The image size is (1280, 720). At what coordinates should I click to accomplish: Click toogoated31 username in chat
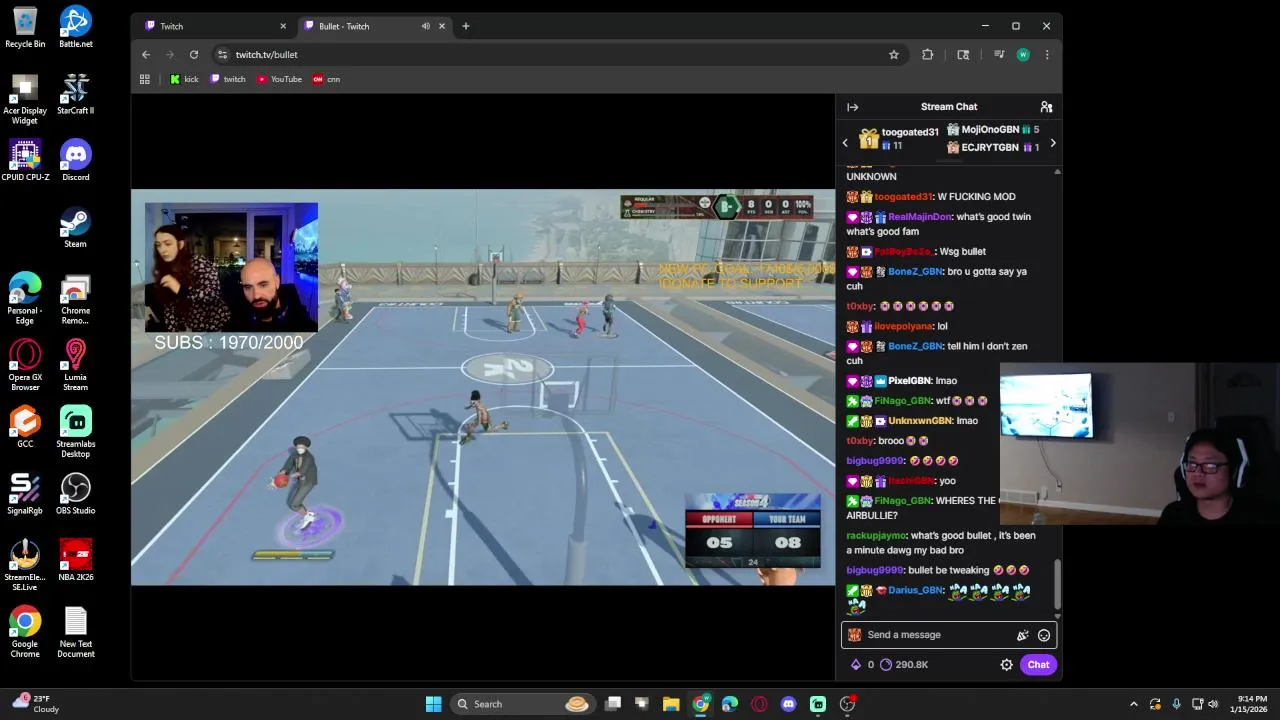pyautogui.click(x=903, y=197)
